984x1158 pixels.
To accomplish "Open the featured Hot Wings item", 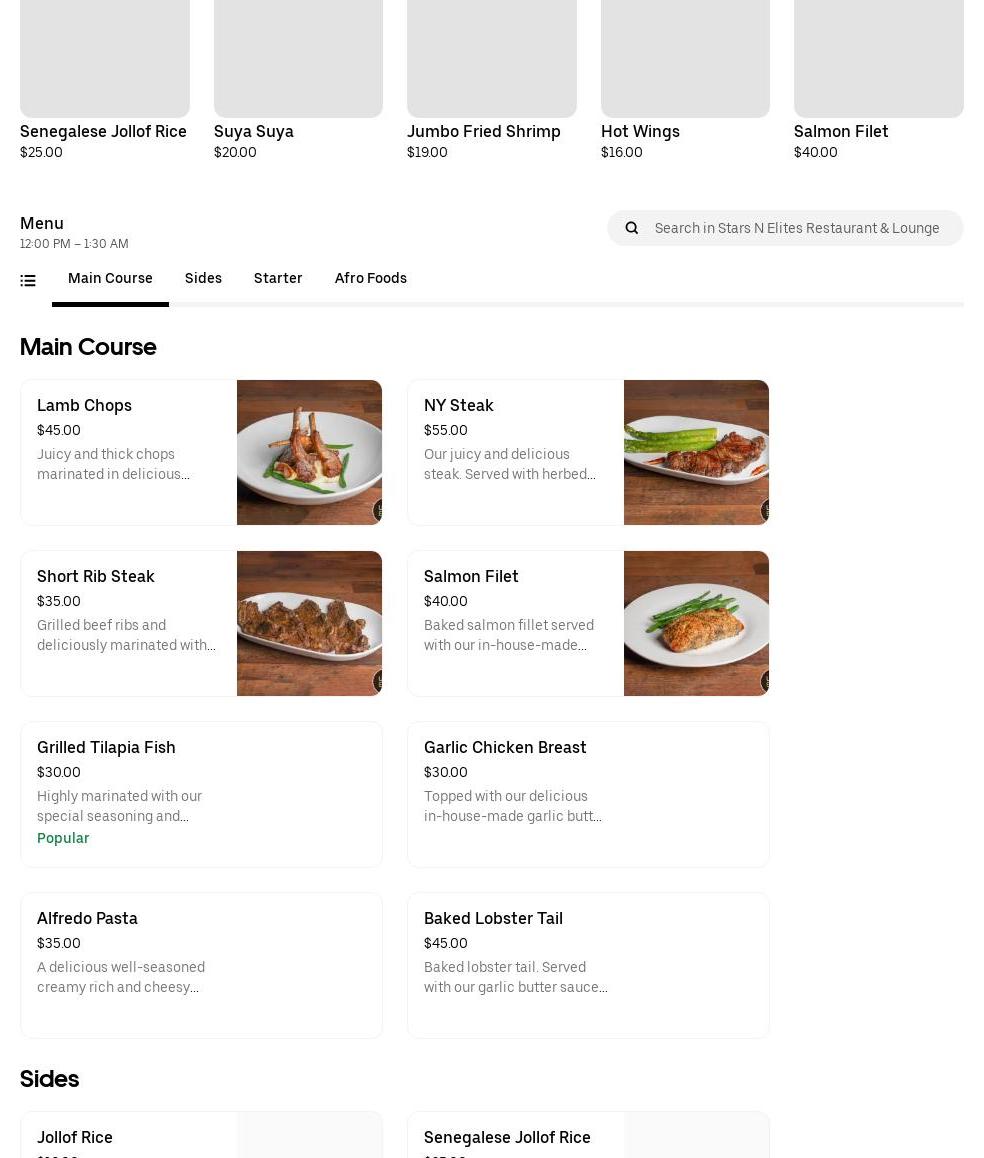I will point(685,80).
